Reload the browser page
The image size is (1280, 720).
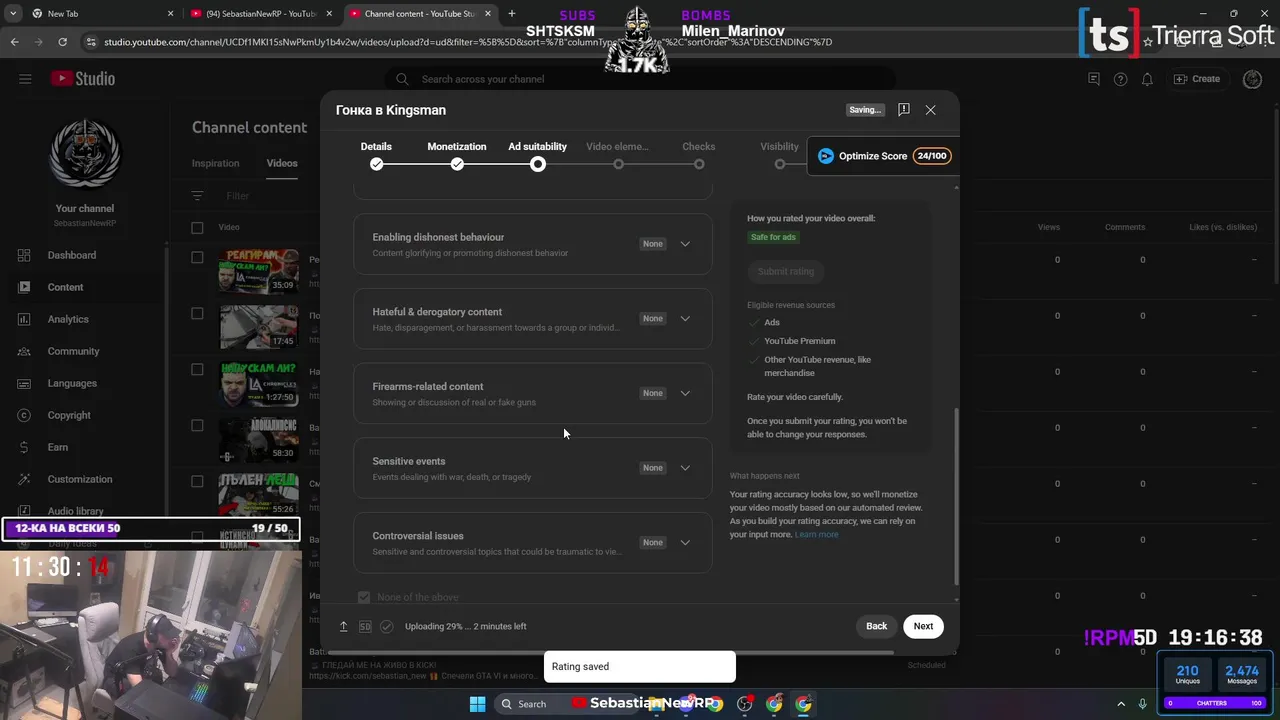click(x=62, y=42)
